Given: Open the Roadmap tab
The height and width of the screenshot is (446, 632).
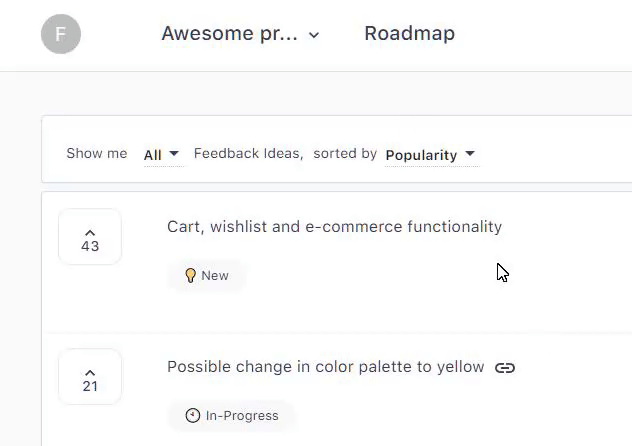Looking at the screenshot, I should [x=410, y=33].
